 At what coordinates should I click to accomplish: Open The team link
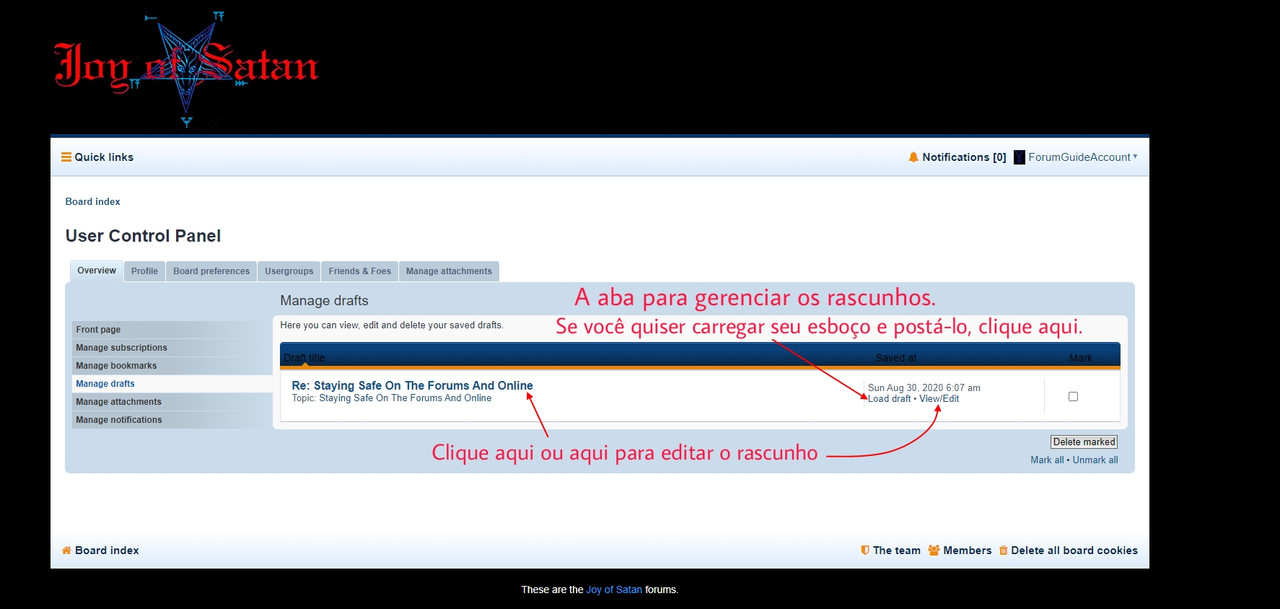coord(897,551)
